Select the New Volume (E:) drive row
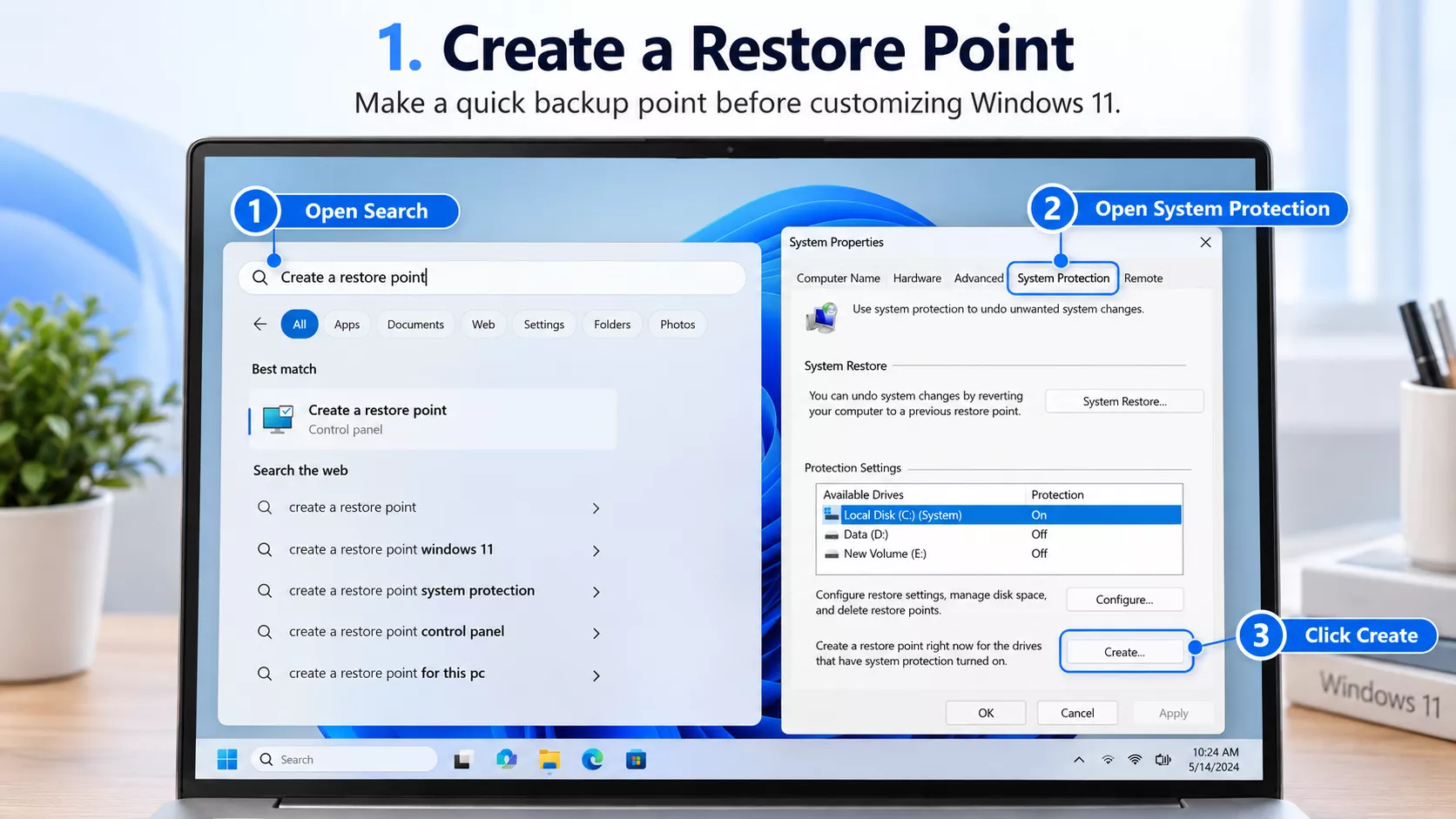The width and height of the screenshot is (1456, 819). tap(1000, 554)
